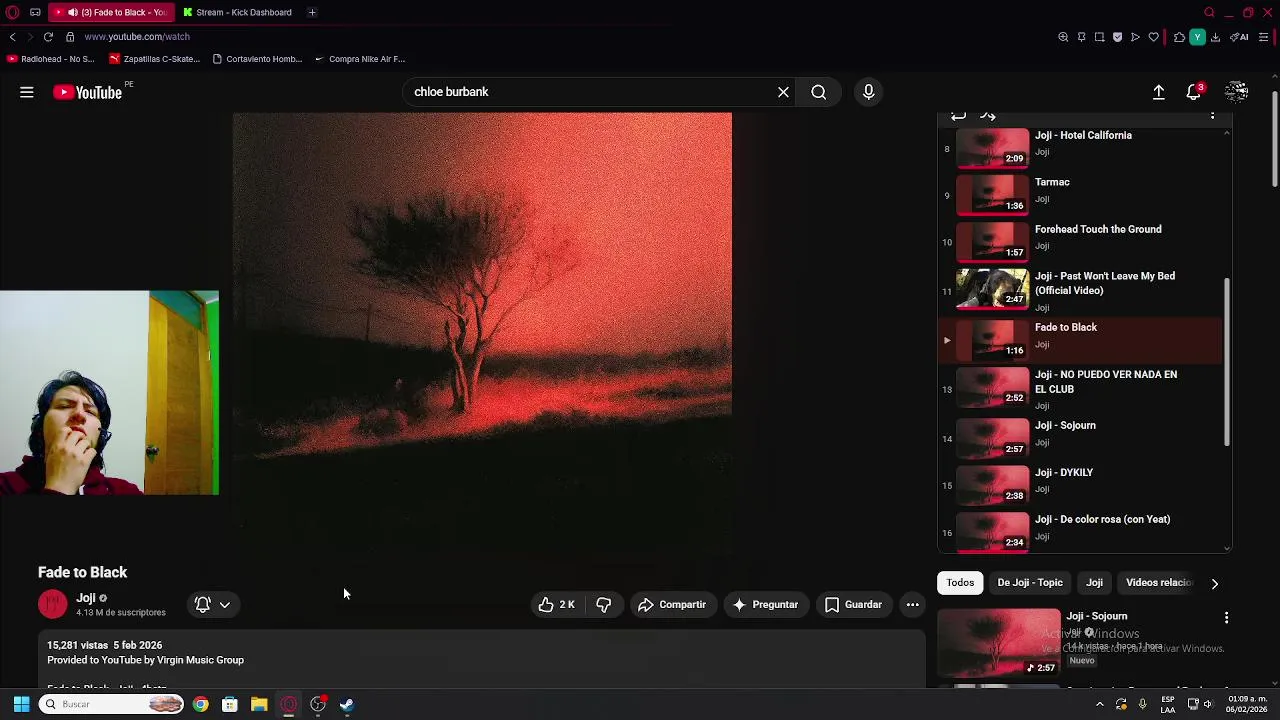Select the Joji filter chip
Image resolution: width=1280 pixels, height=720 pixels.
pyautogui.click(x=1095, y=583)
